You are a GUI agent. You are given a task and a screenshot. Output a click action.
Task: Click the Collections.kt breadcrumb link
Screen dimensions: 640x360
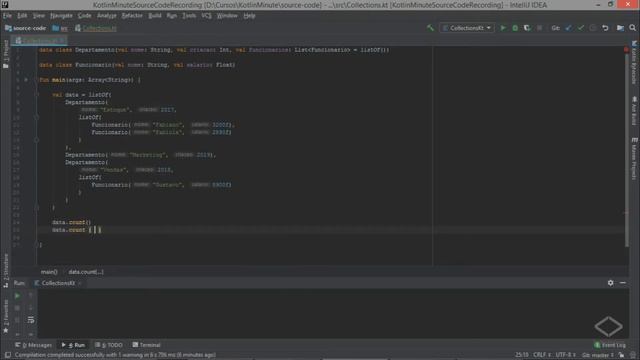point(96,28)
